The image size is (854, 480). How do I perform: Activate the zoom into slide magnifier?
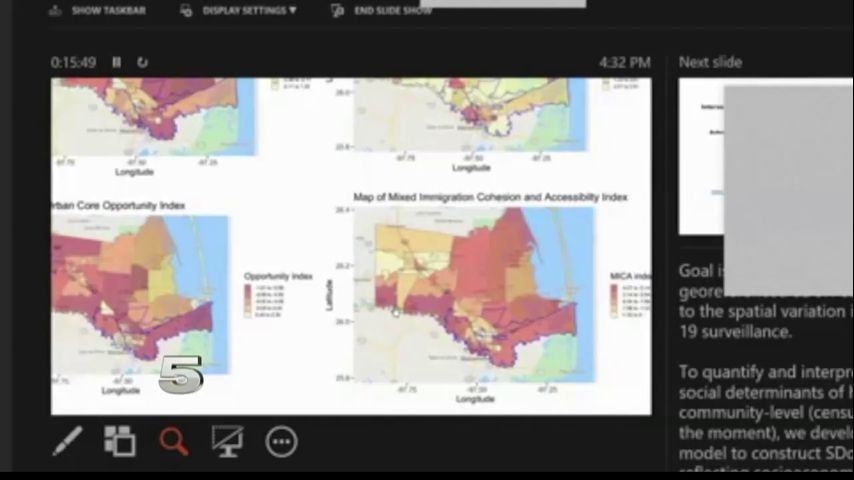pyautogui.click(x=174, y=441)
